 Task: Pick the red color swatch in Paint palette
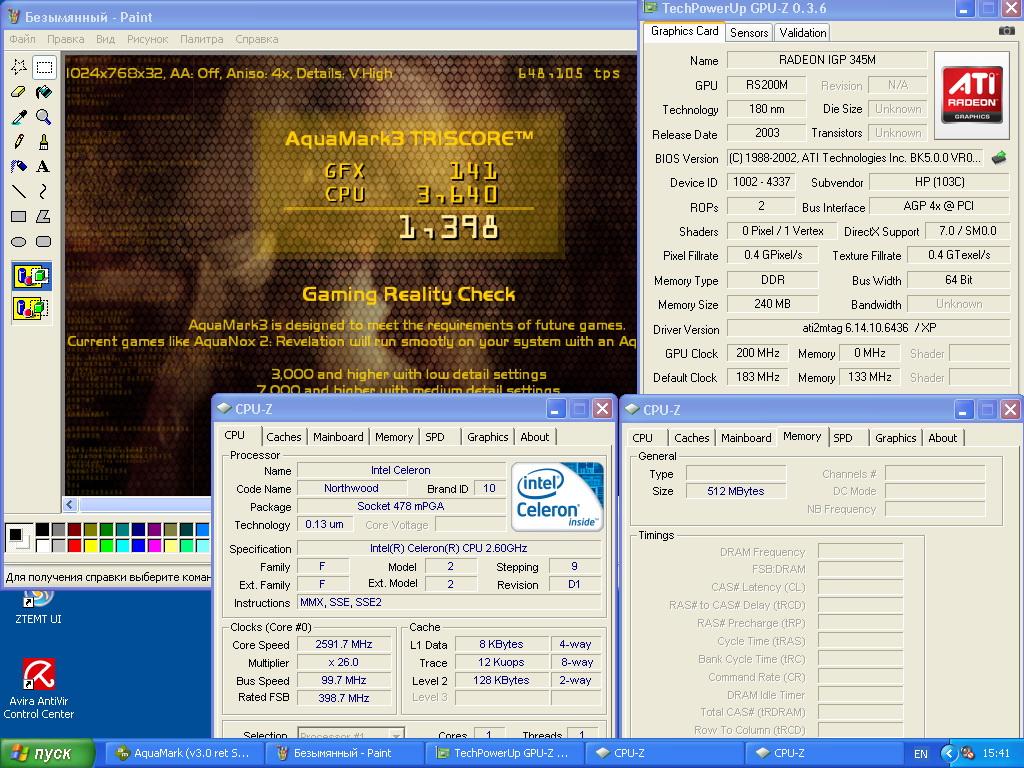pos(74,545)
